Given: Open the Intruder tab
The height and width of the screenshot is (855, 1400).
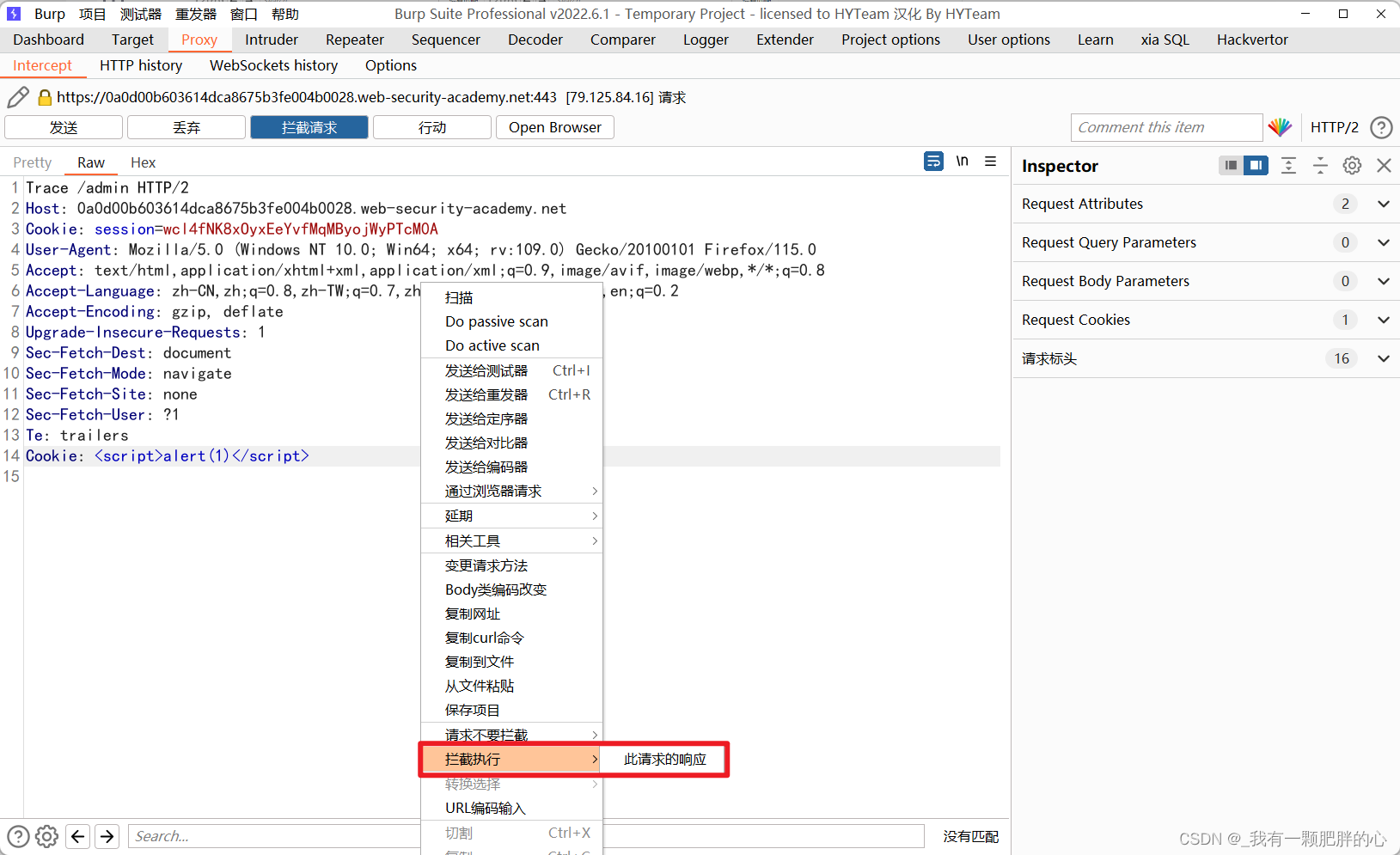Looking at the screenshot, I should (272, 40).
